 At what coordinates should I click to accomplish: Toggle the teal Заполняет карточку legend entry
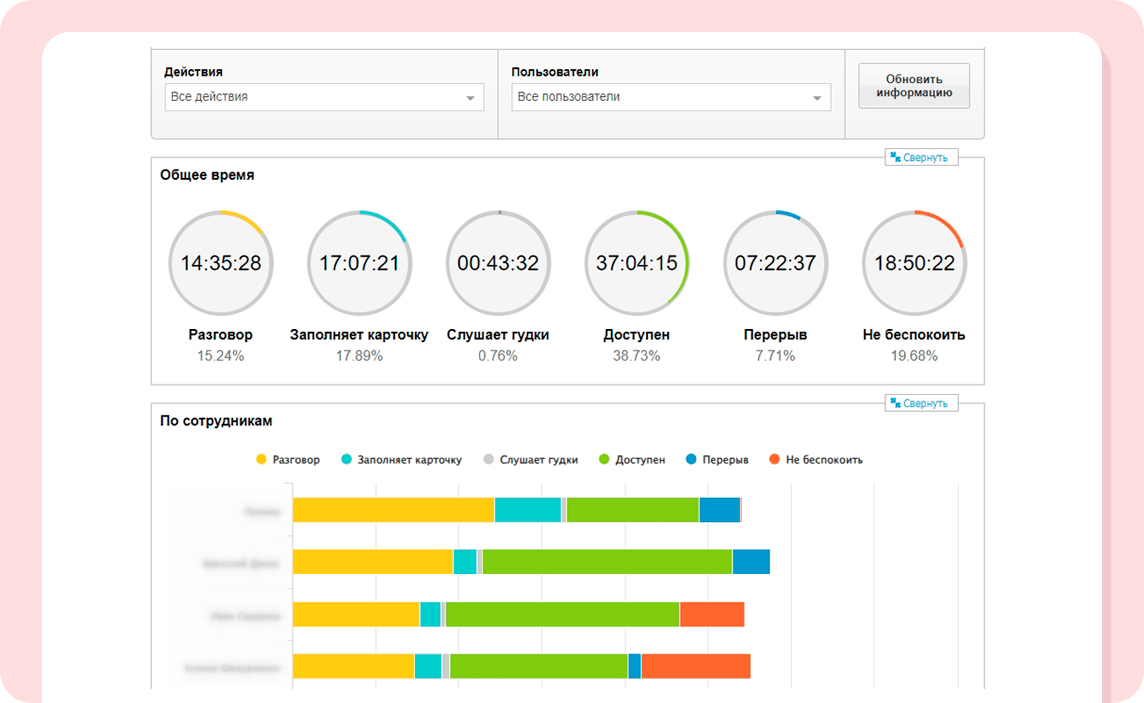click(x=401, y=459)
